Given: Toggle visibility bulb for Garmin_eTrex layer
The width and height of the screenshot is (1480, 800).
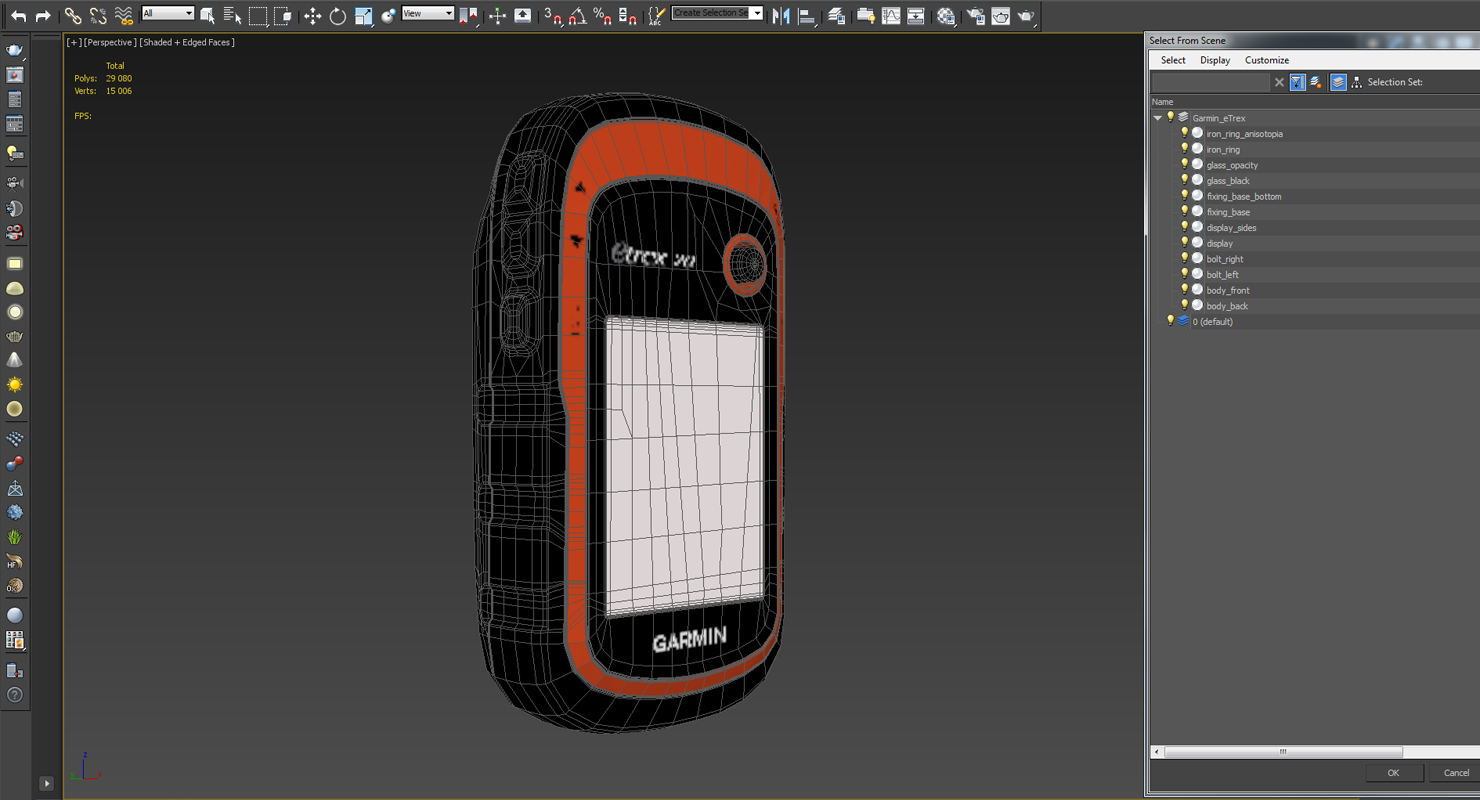Looking at the screenshot, I should tap(1170, 117).
